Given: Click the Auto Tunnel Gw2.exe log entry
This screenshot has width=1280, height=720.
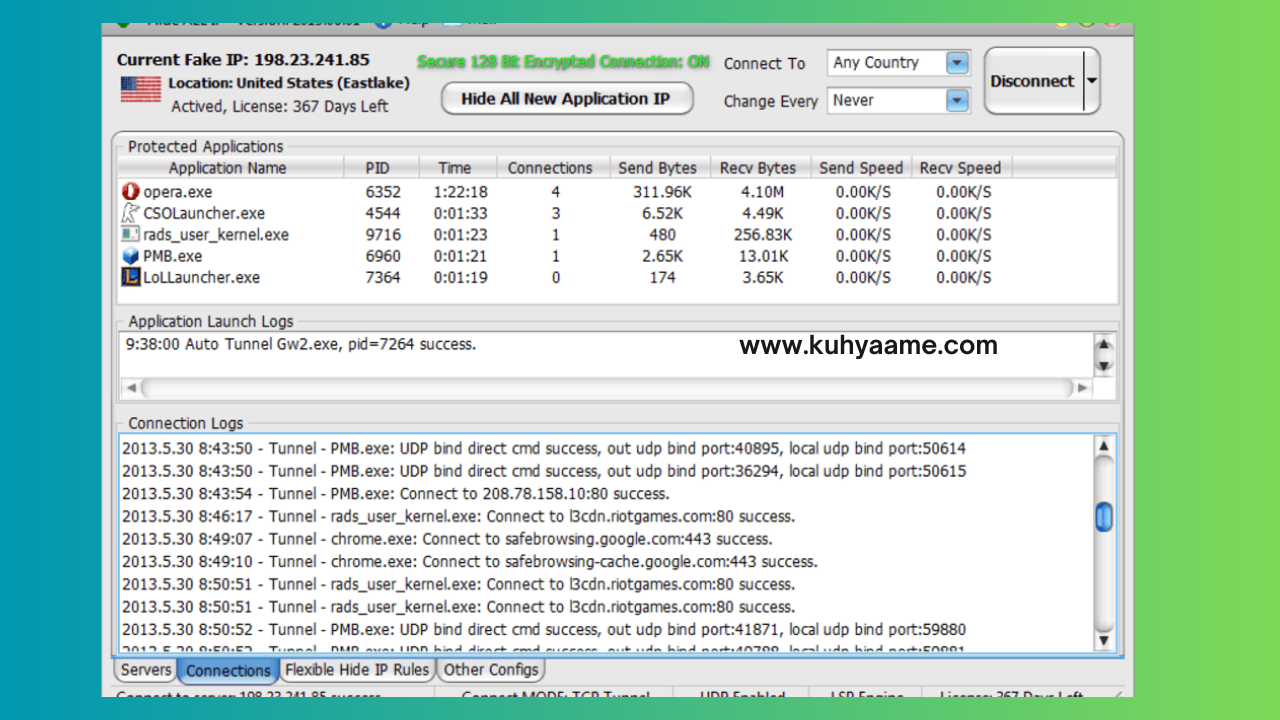Looking at the screenshot, I should point(301,345).
